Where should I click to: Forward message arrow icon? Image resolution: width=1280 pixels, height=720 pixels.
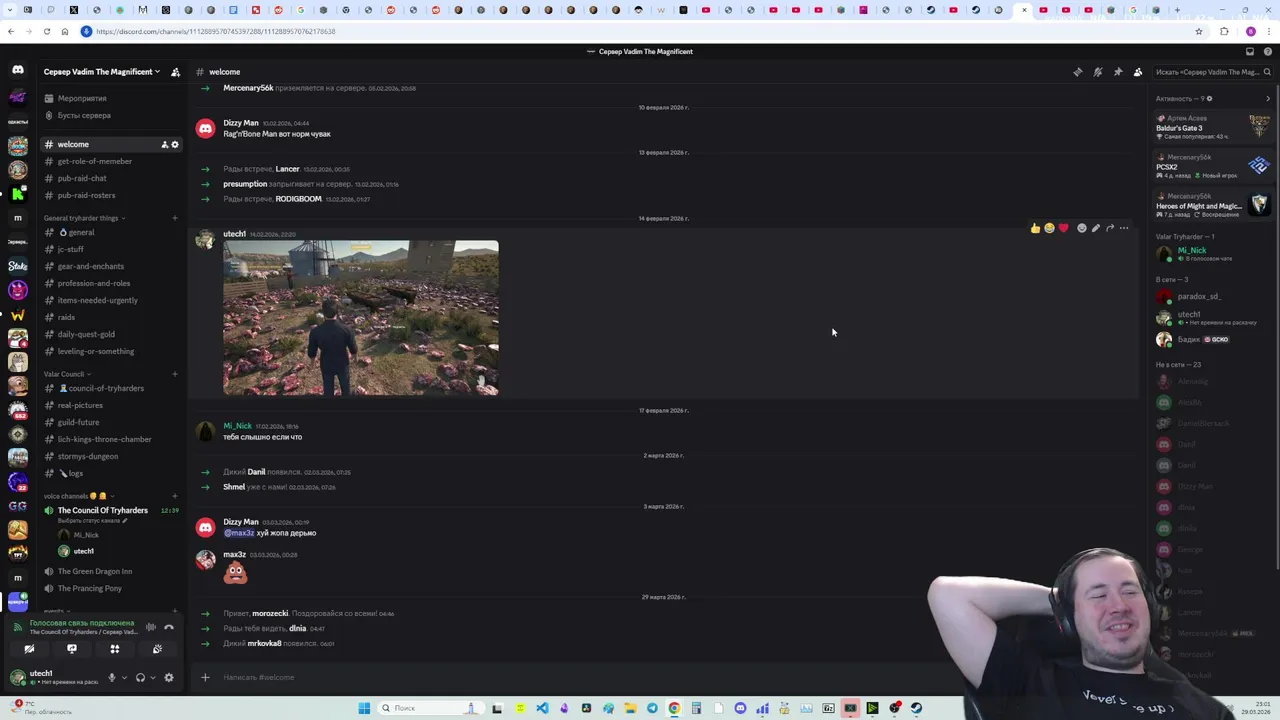coord(1109,228)
